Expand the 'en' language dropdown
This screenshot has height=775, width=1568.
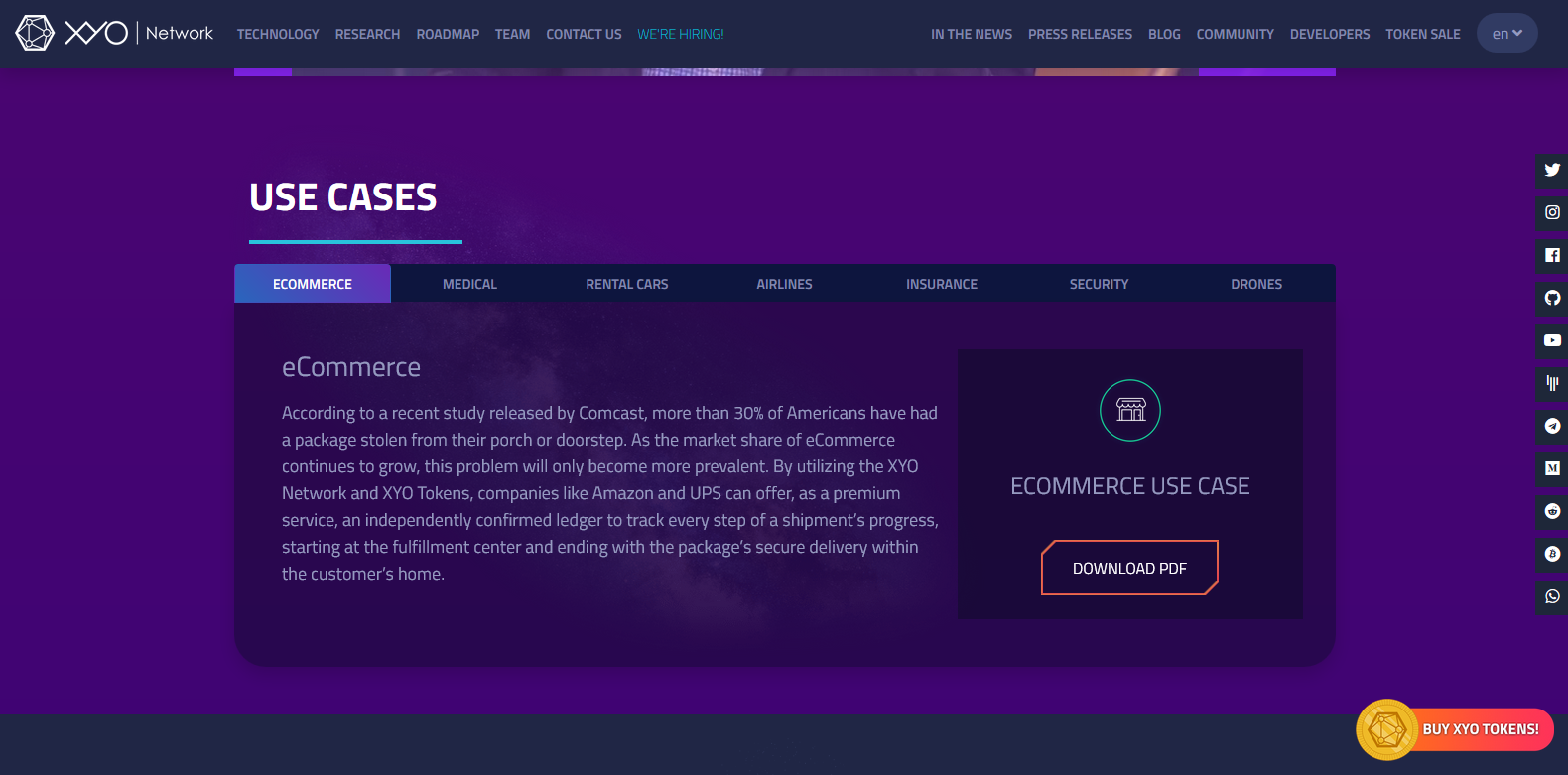(1506, 34)
